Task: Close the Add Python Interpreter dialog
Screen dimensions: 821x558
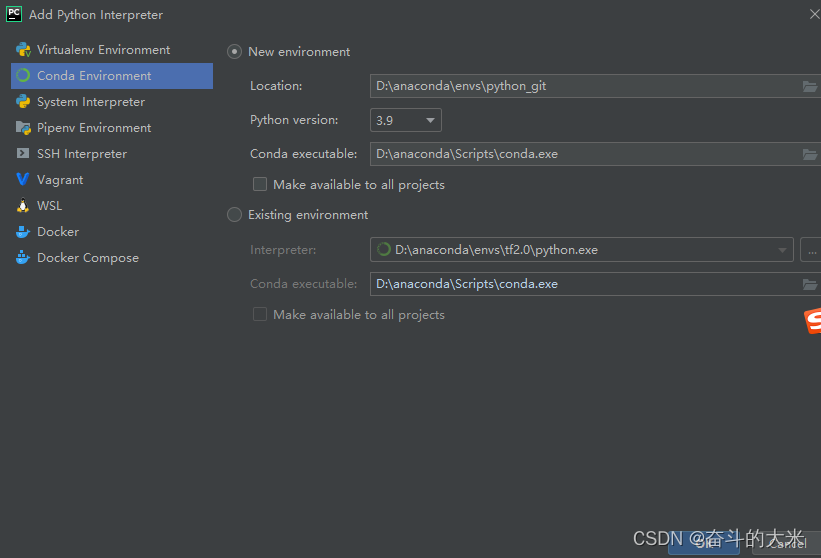Action: 814,14
